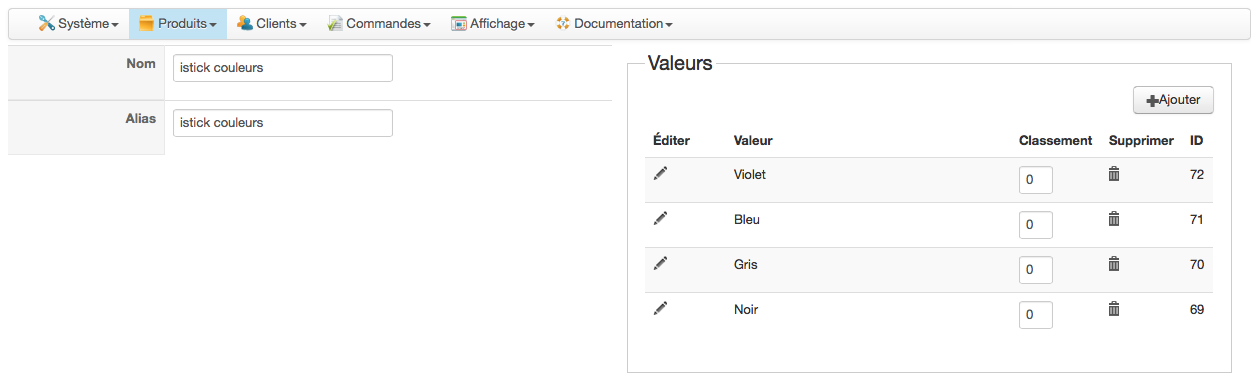
Task: Expand the Produits menu
Action: (178, 23)
